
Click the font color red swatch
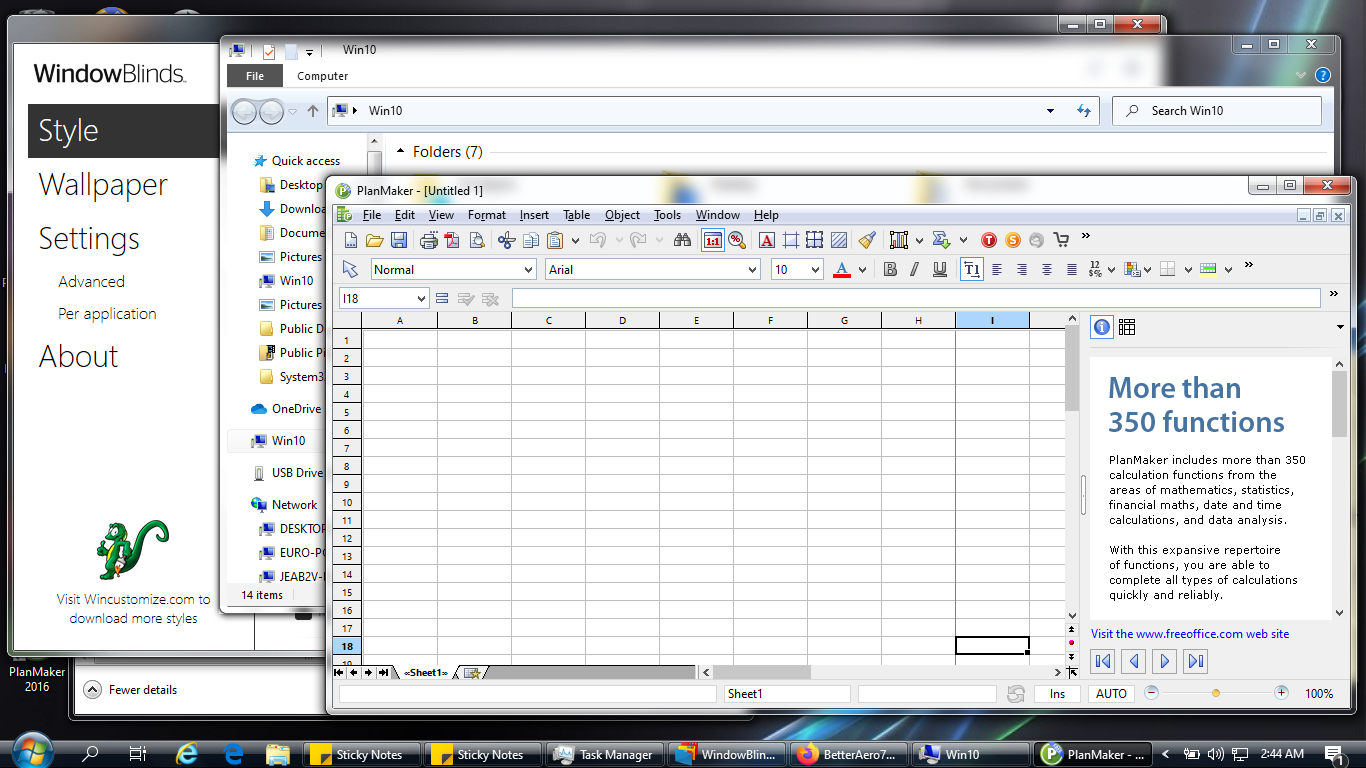pos(842,270)
